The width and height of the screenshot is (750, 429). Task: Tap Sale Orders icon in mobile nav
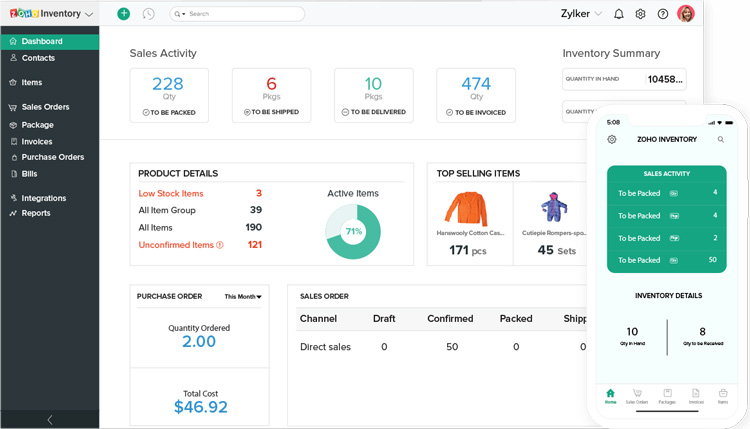coord(637,394)
